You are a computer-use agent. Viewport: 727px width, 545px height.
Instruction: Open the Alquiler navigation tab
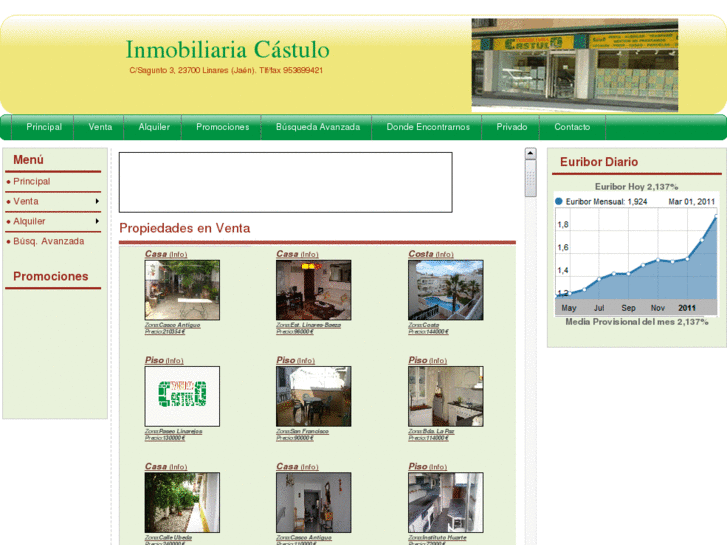coord(153,127)
